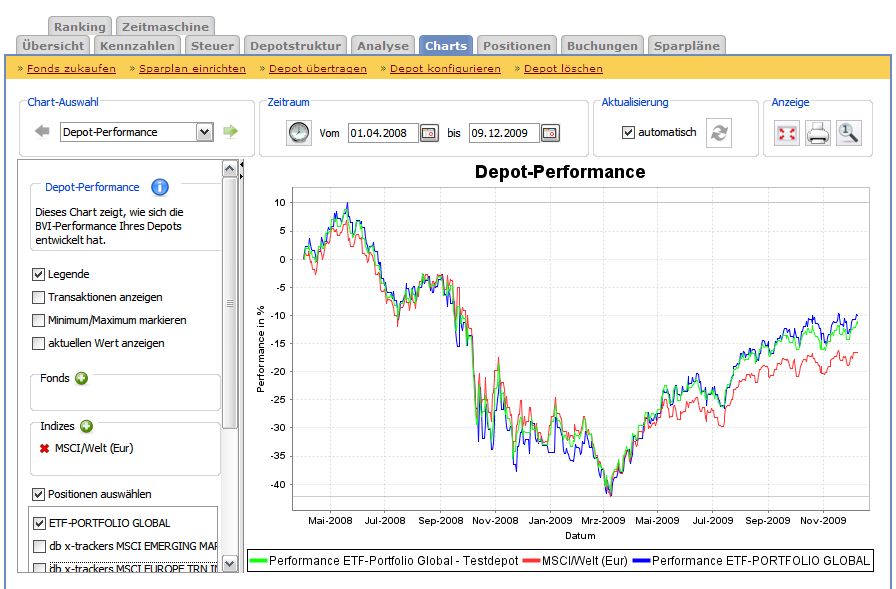Toggle the automatisch update checkbox

(628, 132)
